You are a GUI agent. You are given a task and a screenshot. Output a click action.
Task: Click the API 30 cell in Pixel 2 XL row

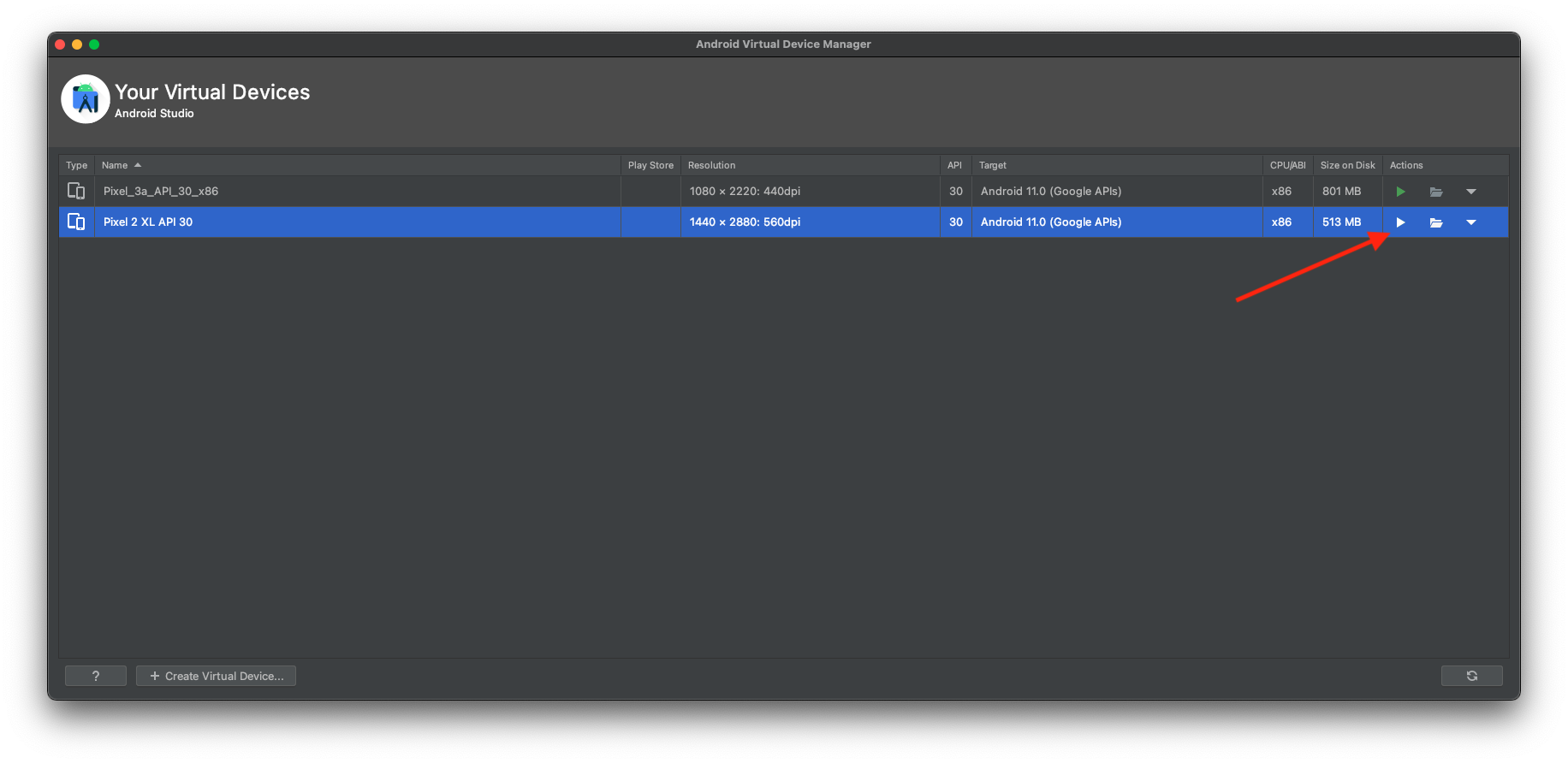pos(955,222)
